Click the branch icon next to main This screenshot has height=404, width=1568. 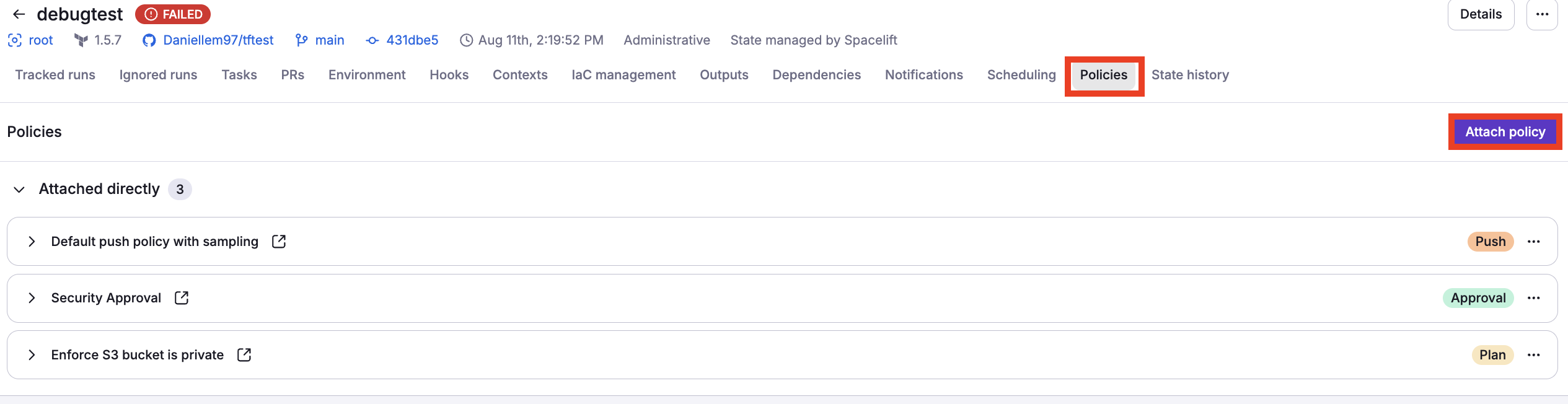pyautogui.click(x=302, y=40)
